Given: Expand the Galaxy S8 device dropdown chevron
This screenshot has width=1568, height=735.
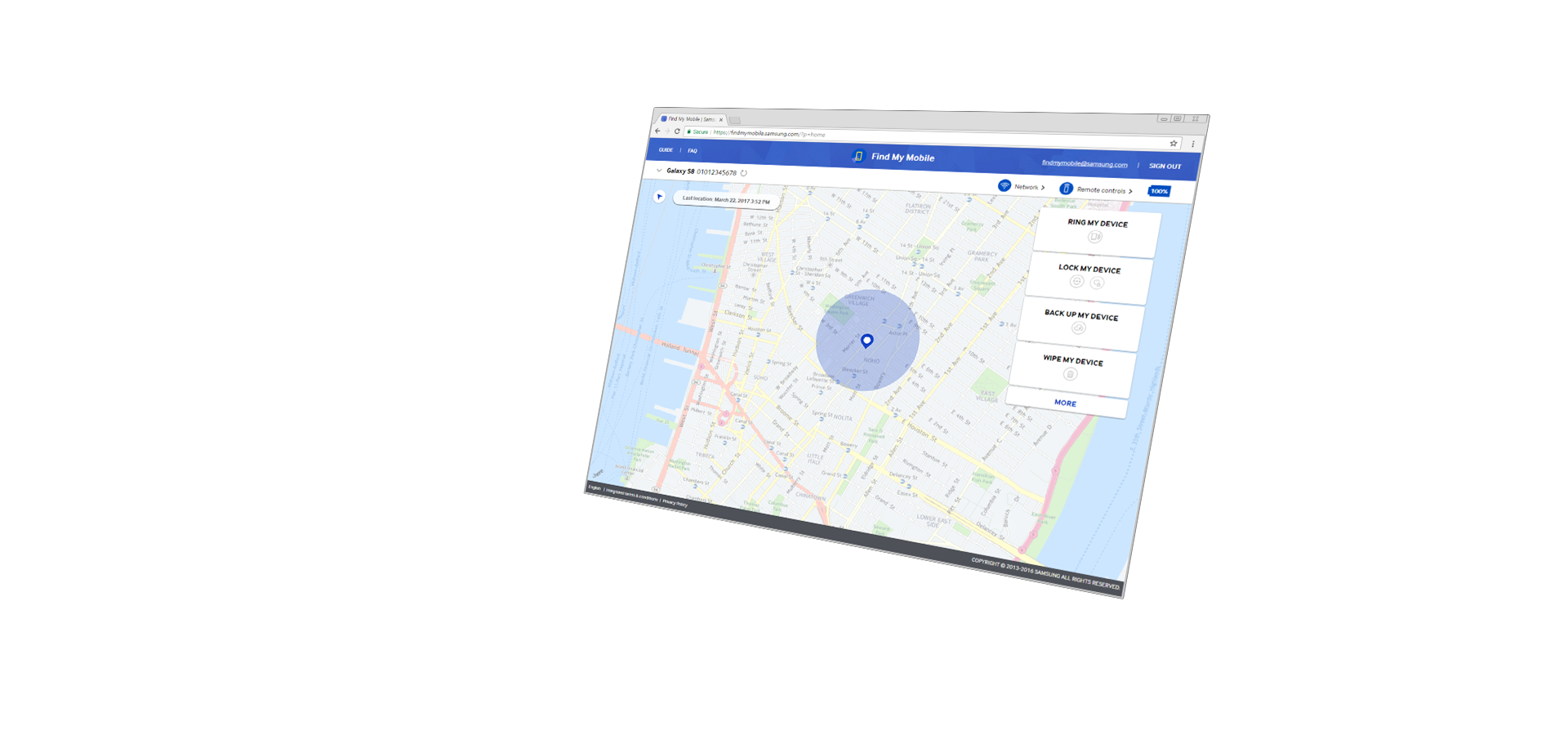Looking at the screenshot, I should (x=659, y=171).
